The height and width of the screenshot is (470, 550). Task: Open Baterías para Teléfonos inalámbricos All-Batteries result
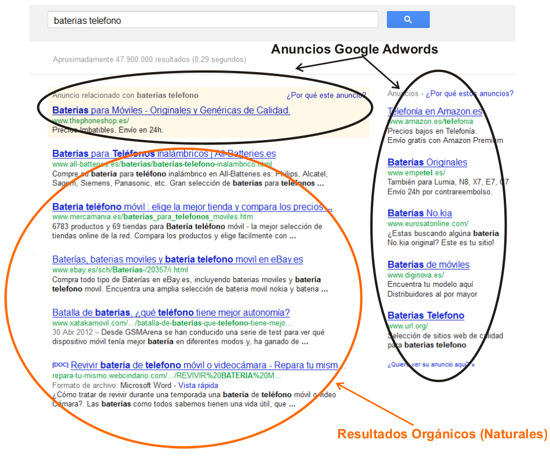point(164,154)
